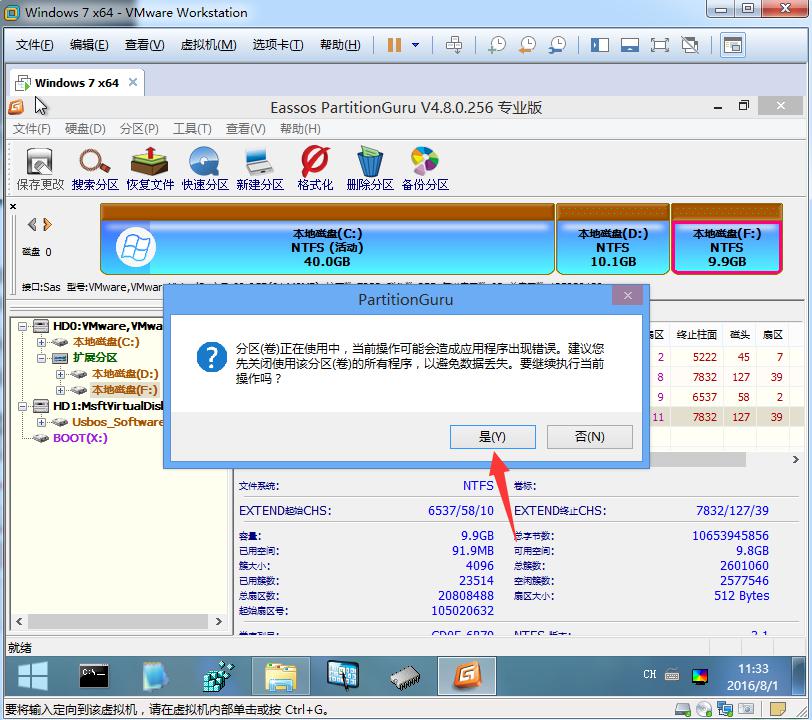Click the memory chip taskbar icon
Viewport: 812px width, 720px height.
(x=405, y=677)
